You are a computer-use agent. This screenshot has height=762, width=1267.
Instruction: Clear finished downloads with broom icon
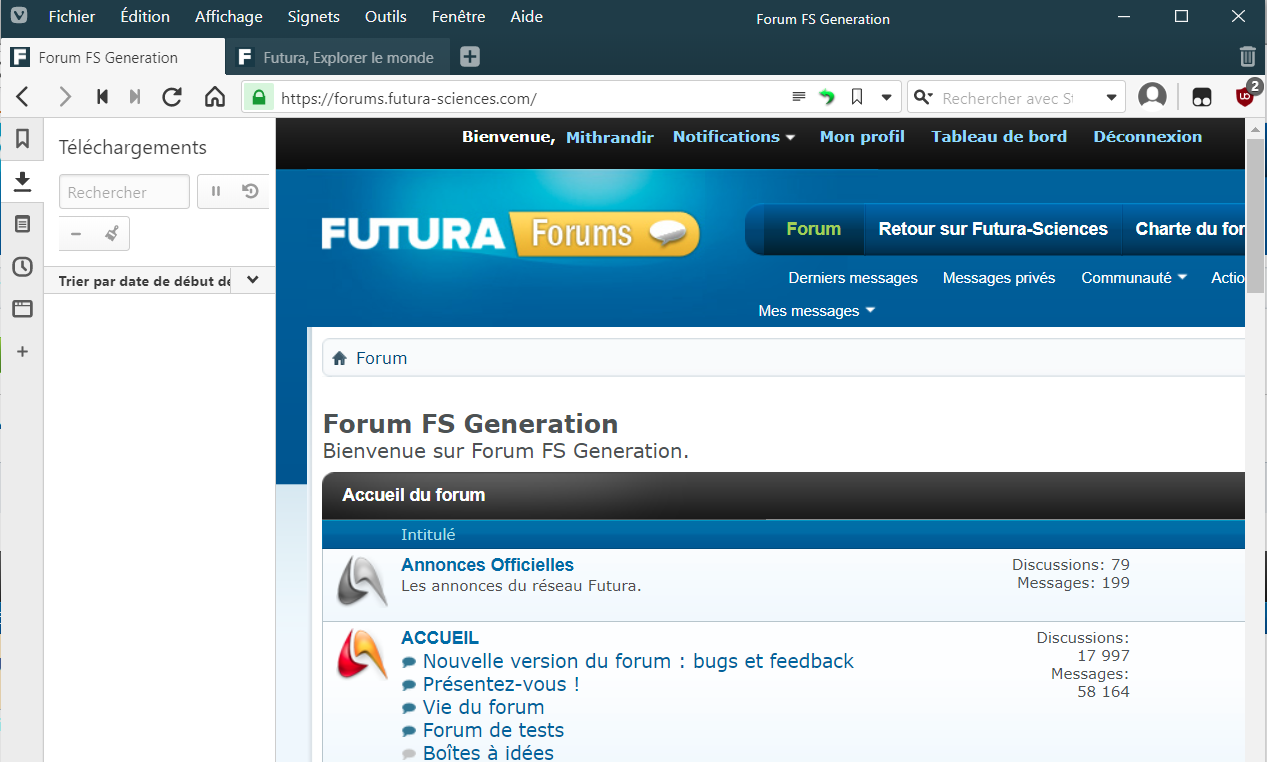coord(112,234)
